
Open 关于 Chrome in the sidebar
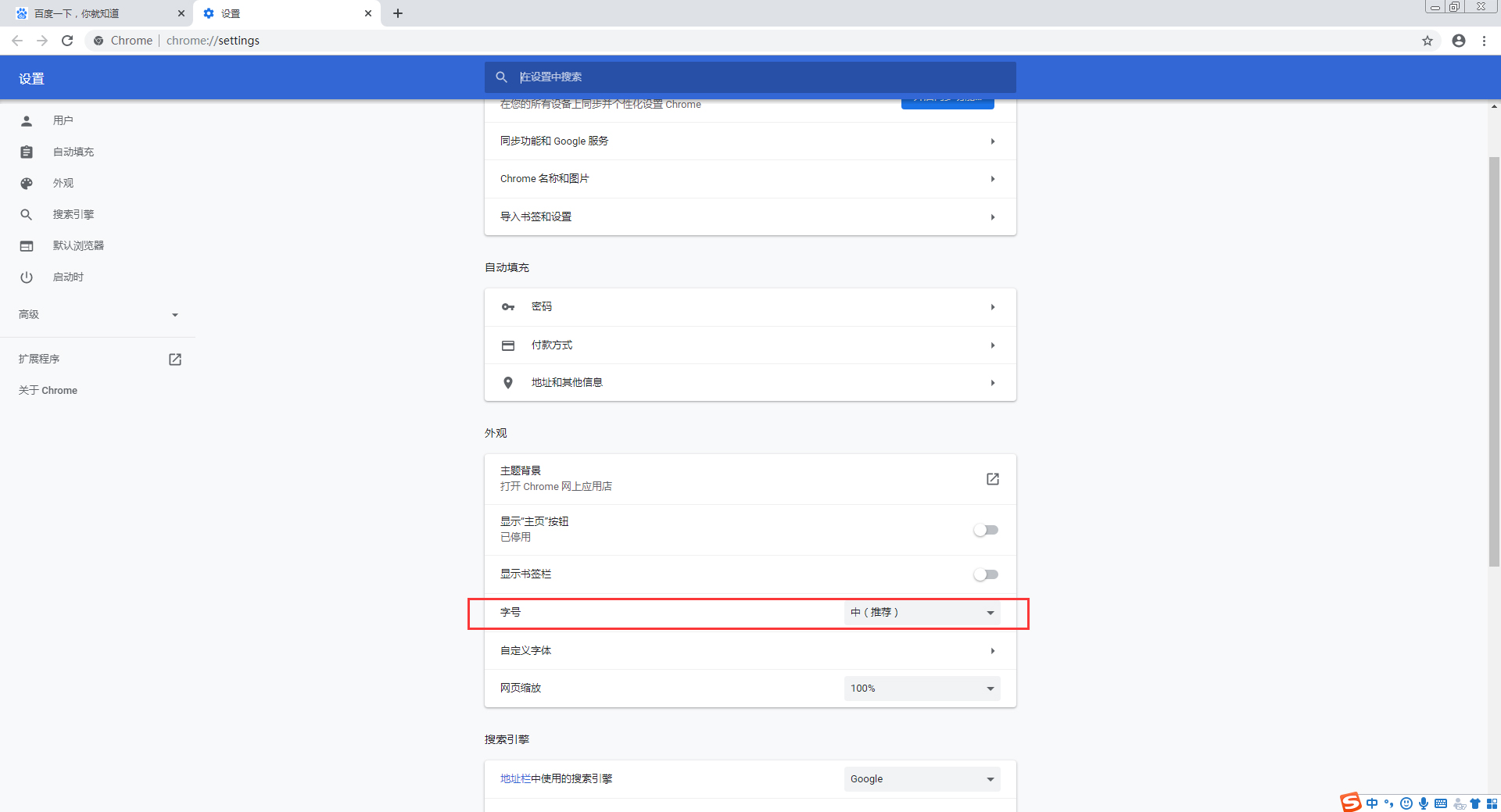[x=47, y=390]
